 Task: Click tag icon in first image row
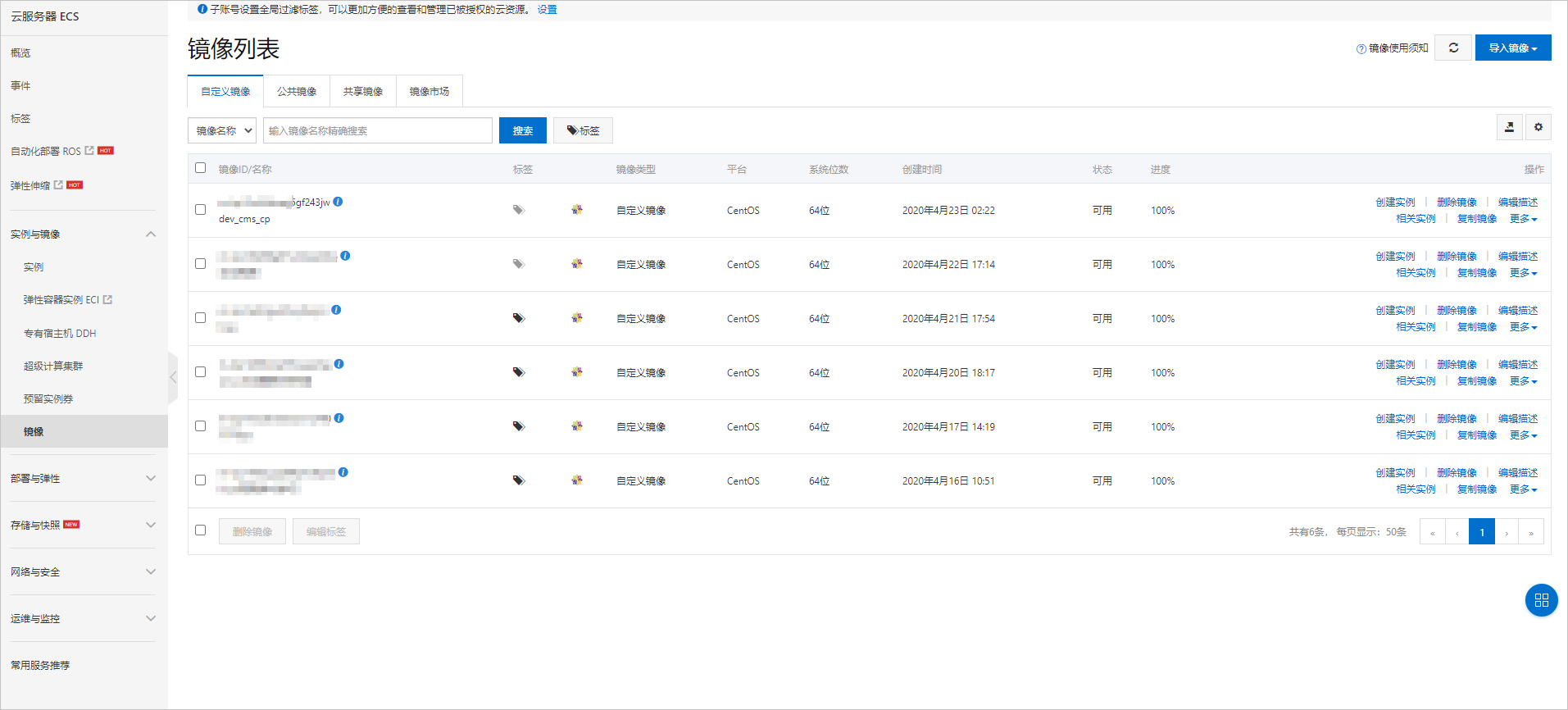(518, 210)
